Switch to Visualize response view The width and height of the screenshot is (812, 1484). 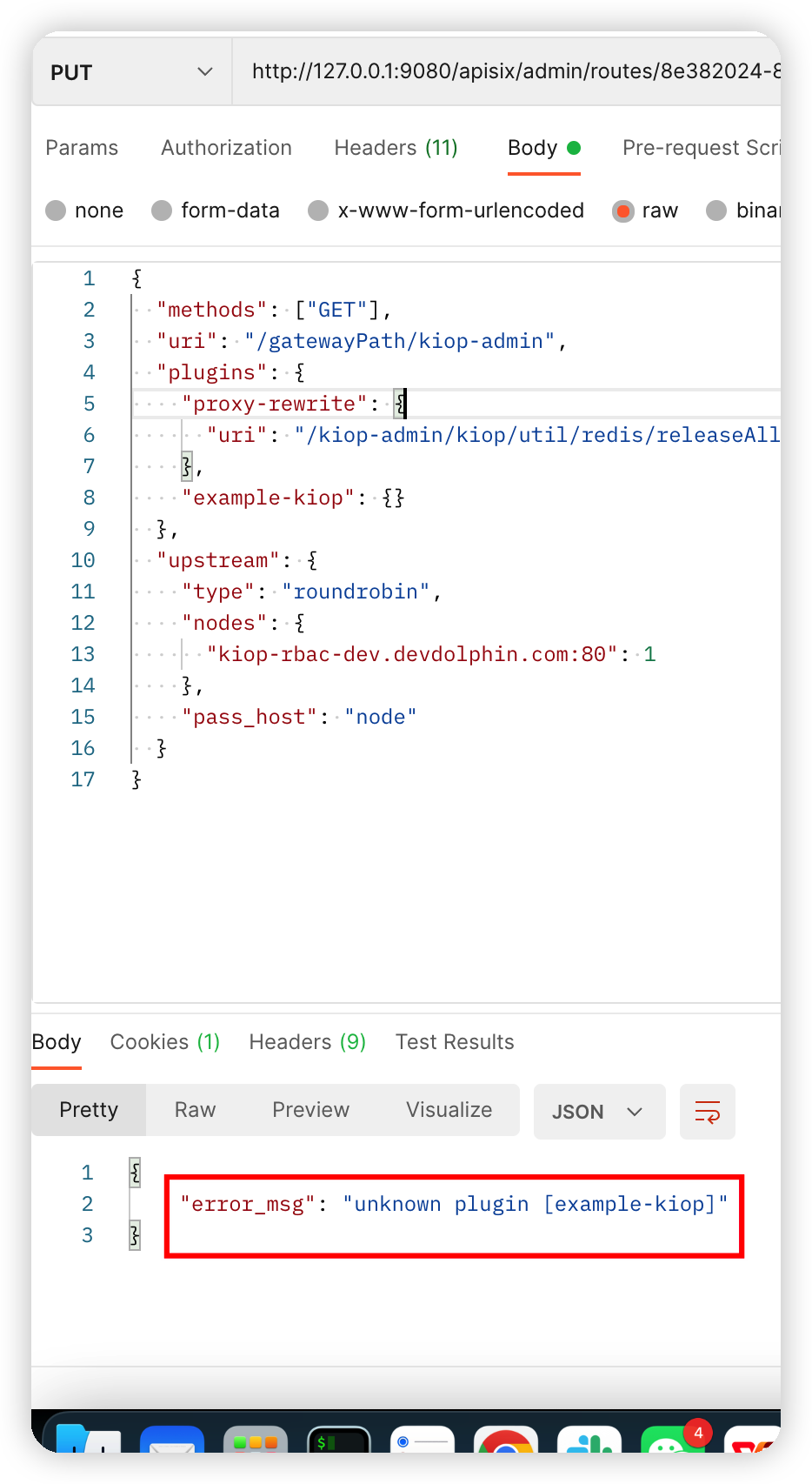click(449, 1110)
